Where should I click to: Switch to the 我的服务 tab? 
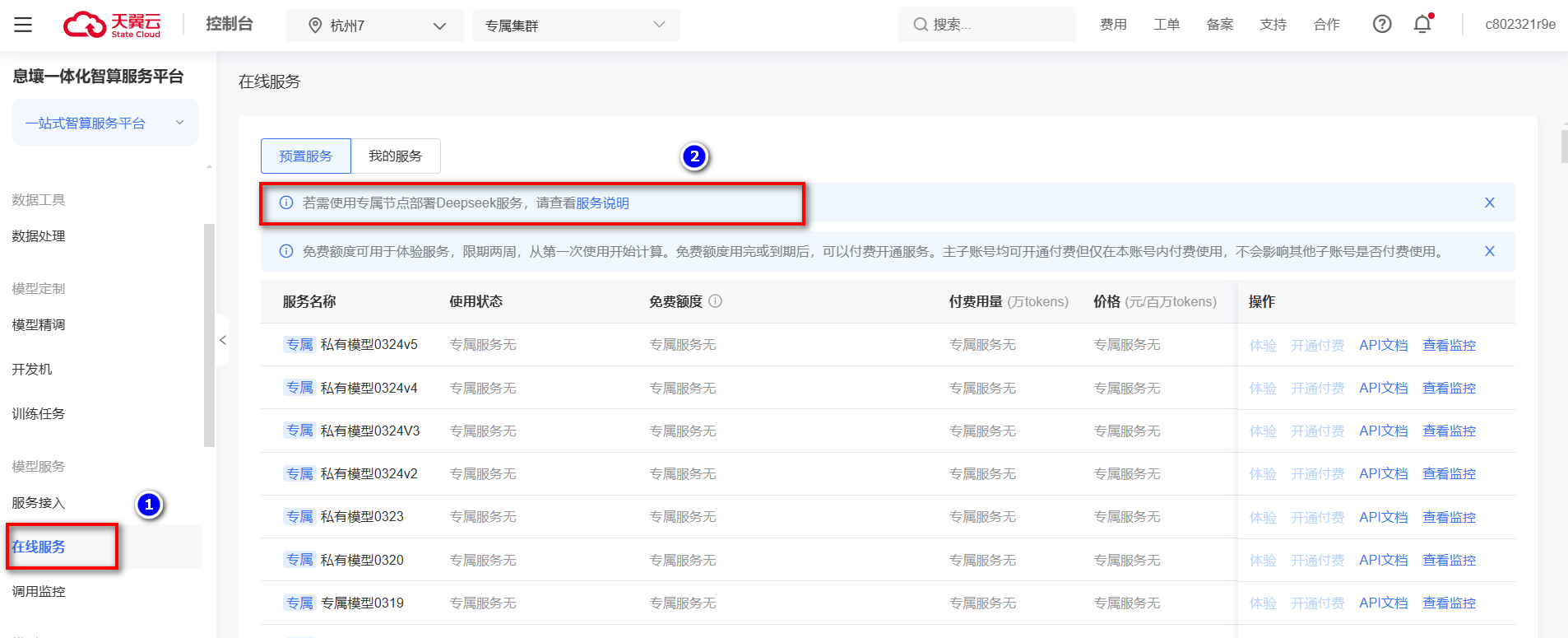396,156
